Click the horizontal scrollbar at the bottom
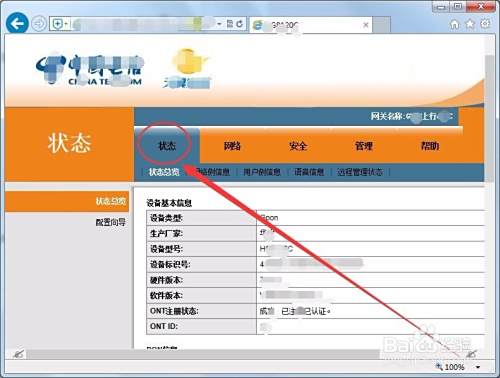Viewport: 500px width, 378px height. click(x=203, y=354)
